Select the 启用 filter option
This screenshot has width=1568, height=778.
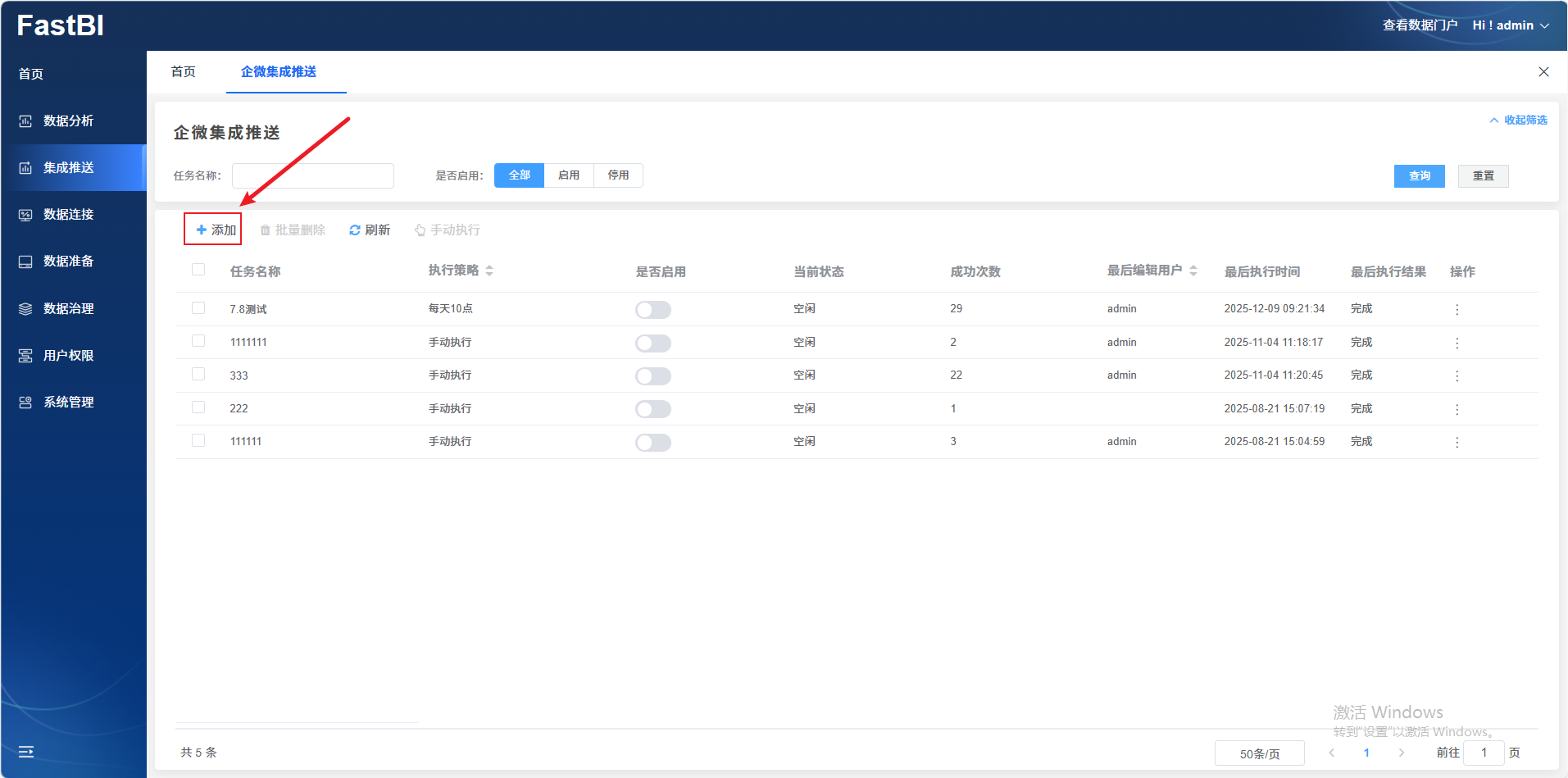click(x=569, y=175)
